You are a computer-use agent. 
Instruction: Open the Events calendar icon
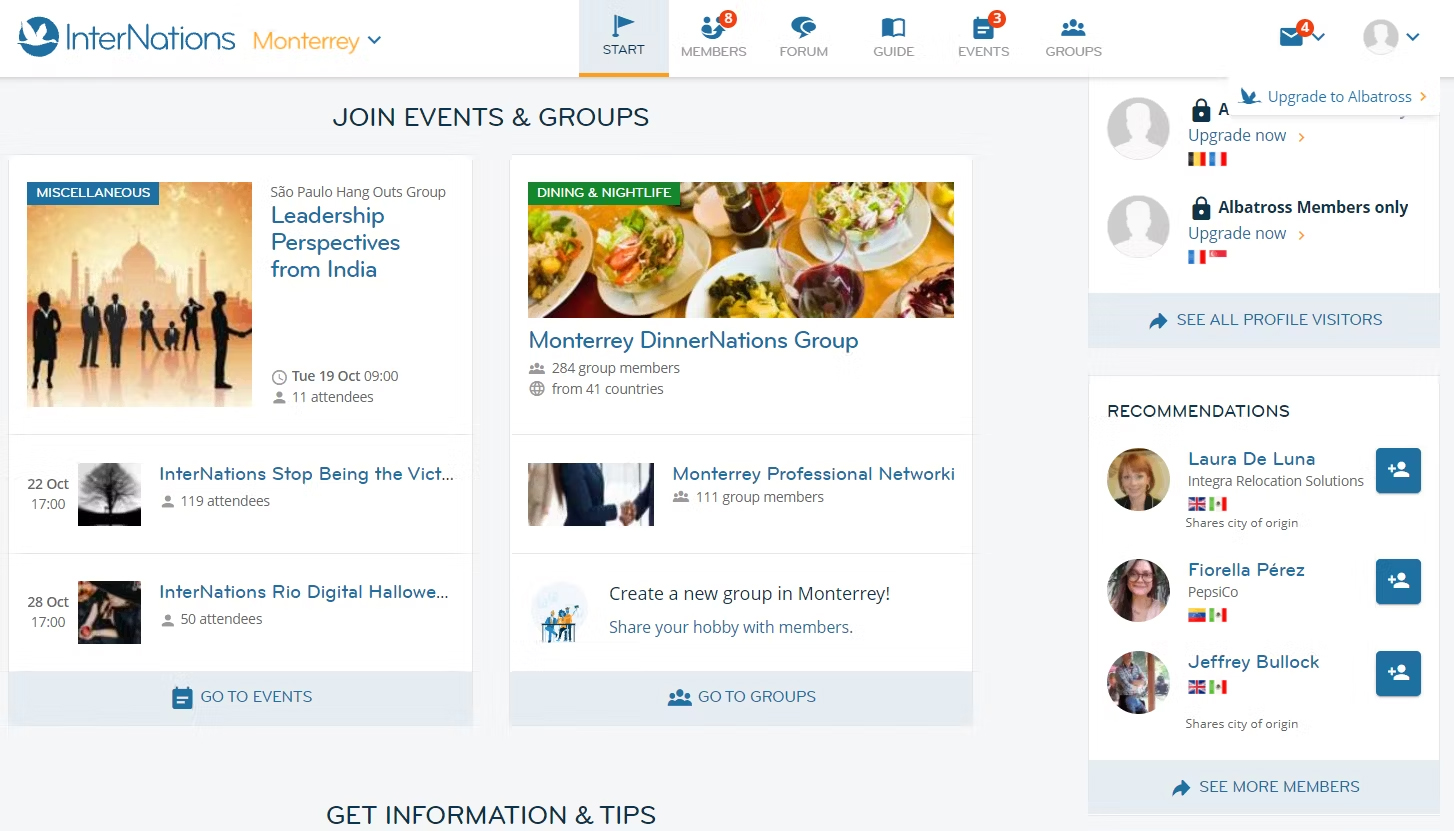tap(983, 28)
